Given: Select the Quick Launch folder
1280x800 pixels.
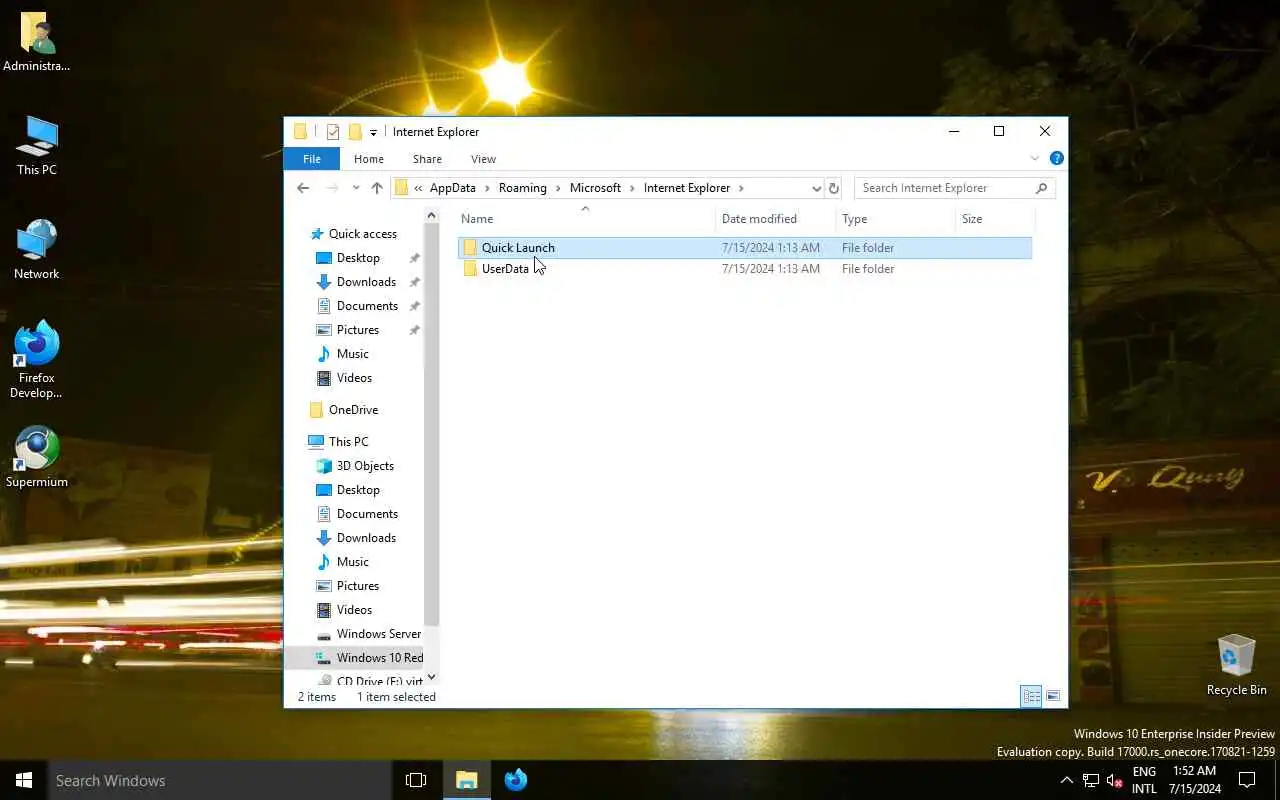Looking at the screenshot, I should (745, 248).
